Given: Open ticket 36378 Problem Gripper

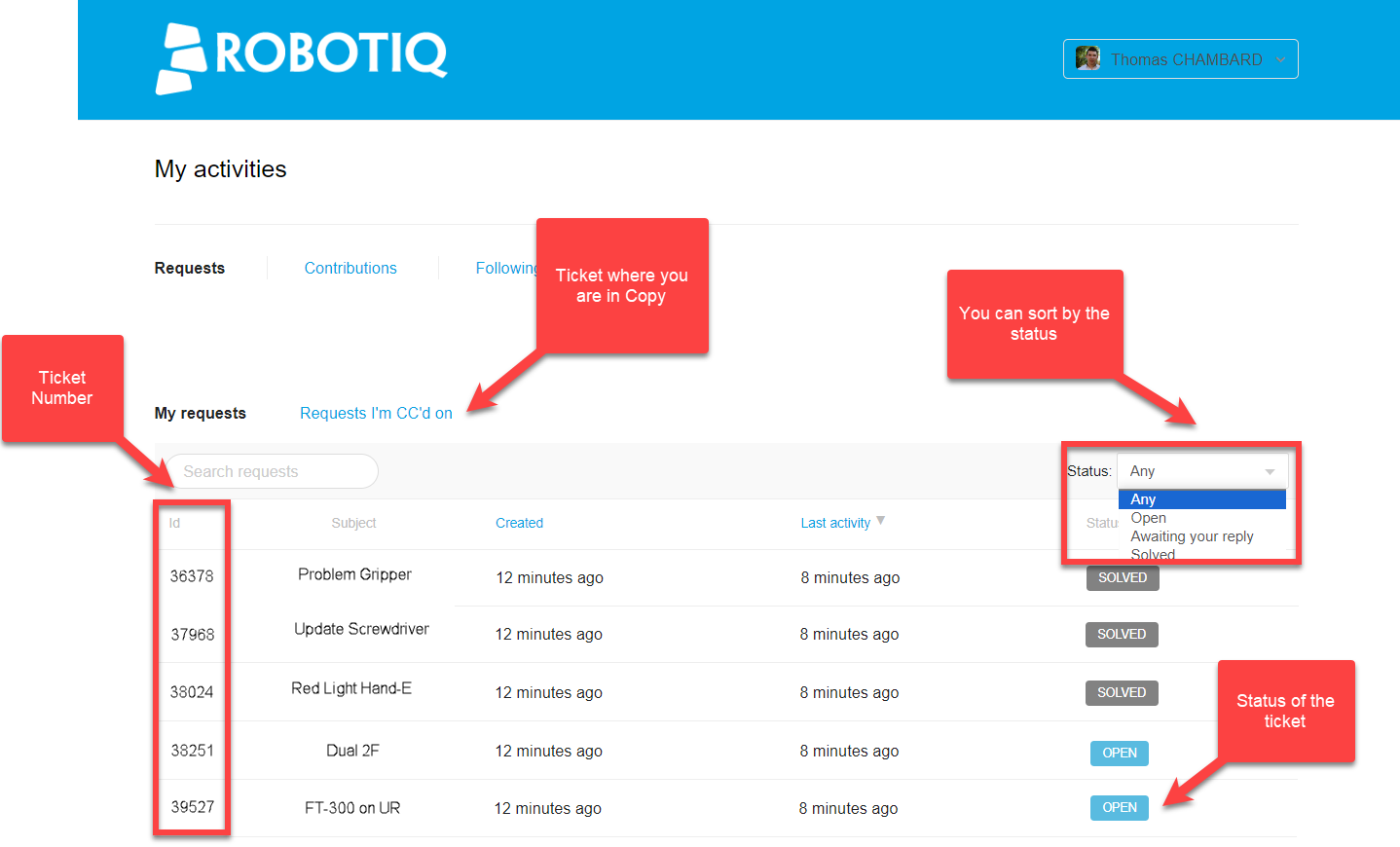Looking at the screenshot, I should click(x=353, y=575).
